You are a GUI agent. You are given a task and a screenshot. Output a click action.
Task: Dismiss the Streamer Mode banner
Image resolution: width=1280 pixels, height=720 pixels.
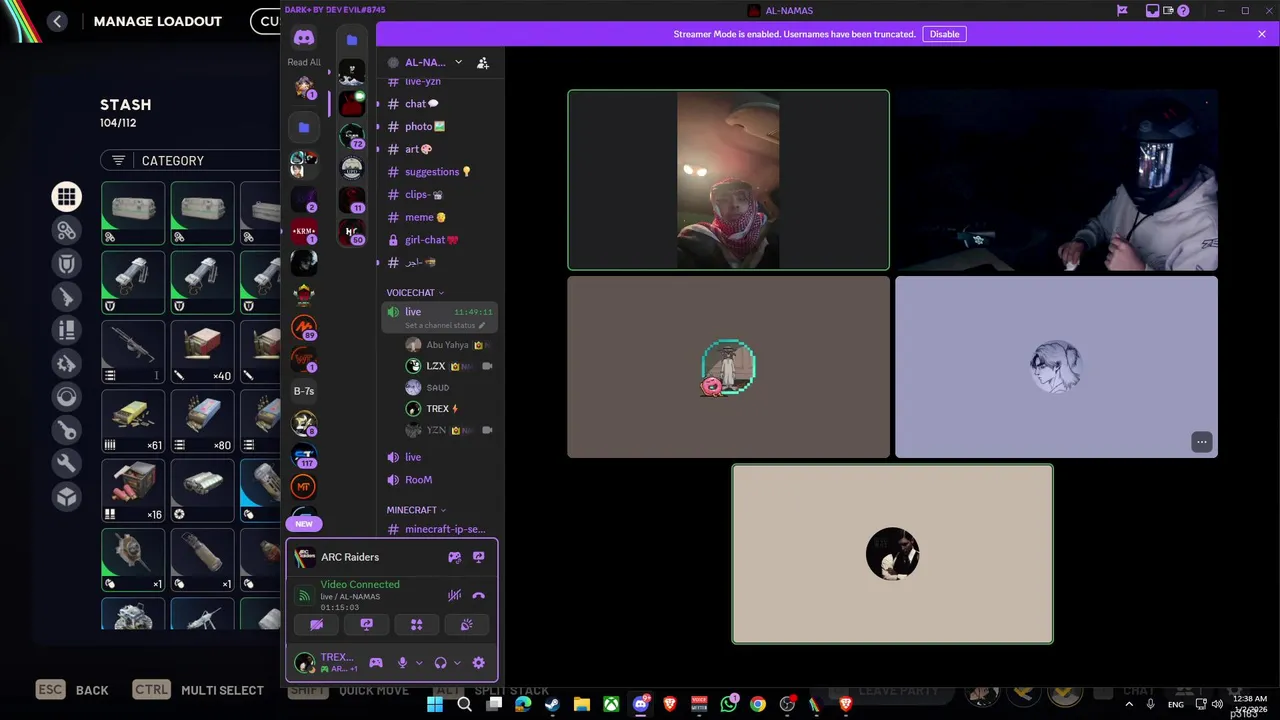(x=1262, y=34)
